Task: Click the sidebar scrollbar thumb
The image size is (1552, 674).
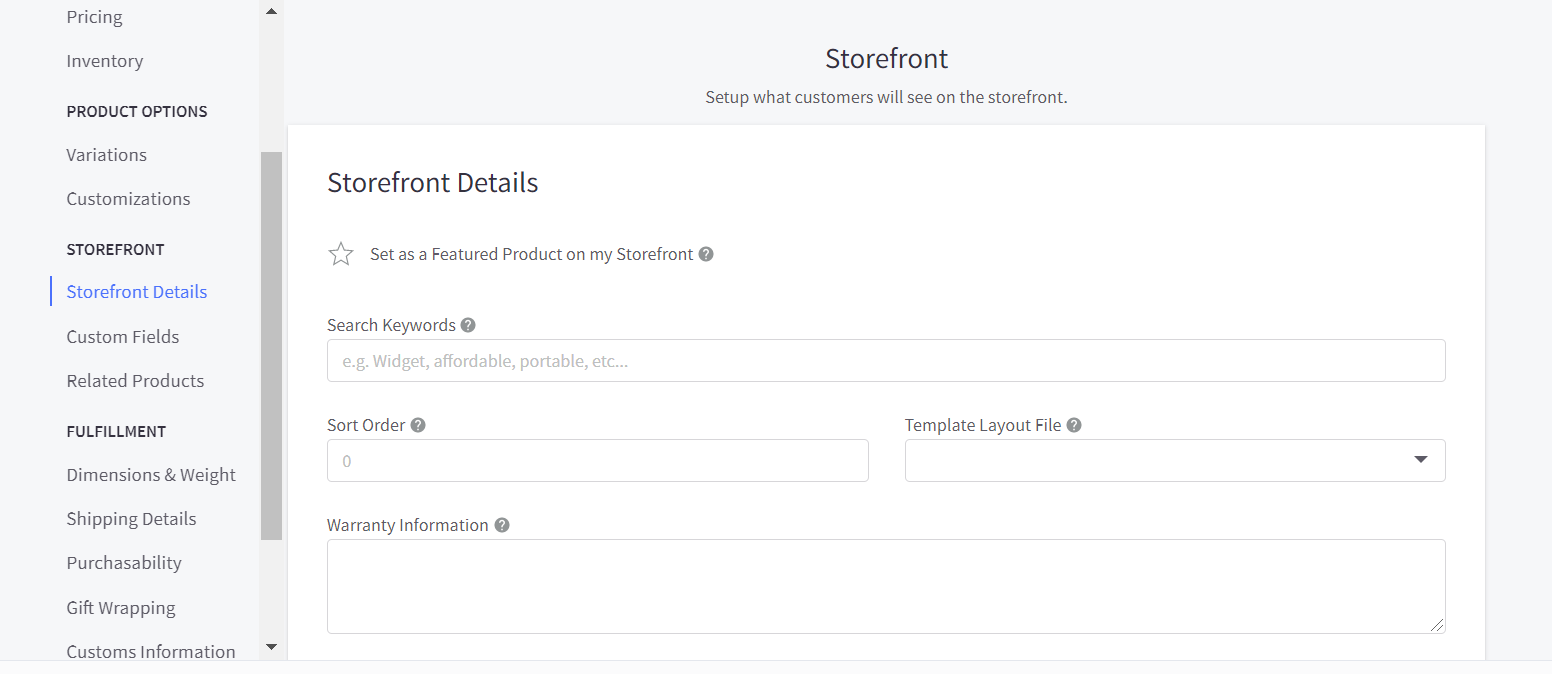Action: click(x=271, y=345)
